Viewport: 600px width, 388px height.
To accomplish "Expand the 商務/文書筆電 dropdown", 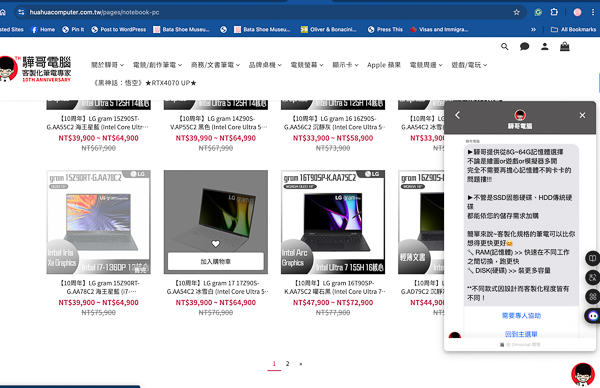I will [215, 65].
